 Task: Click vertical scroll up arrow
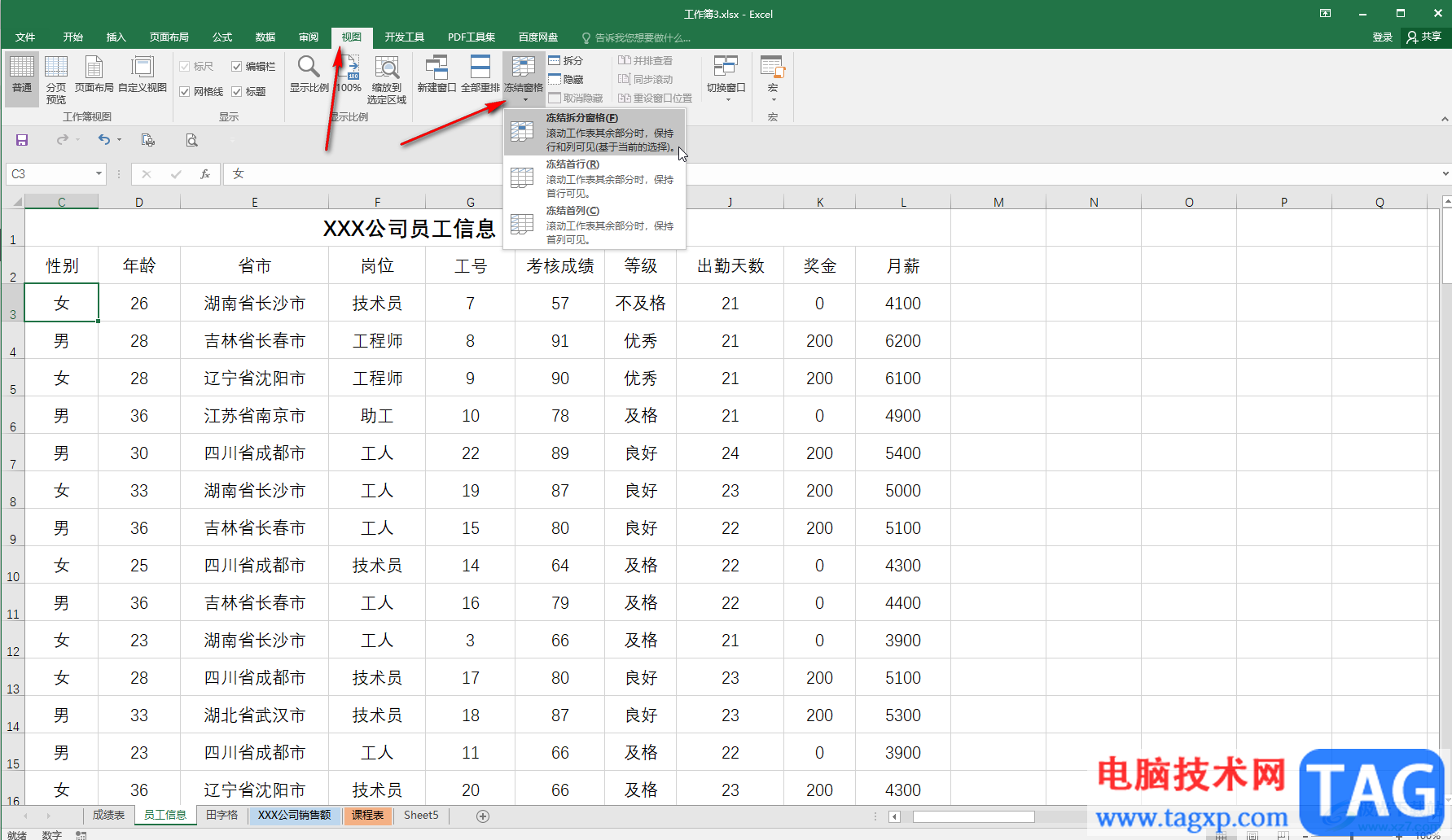(x=1446, y=201)
